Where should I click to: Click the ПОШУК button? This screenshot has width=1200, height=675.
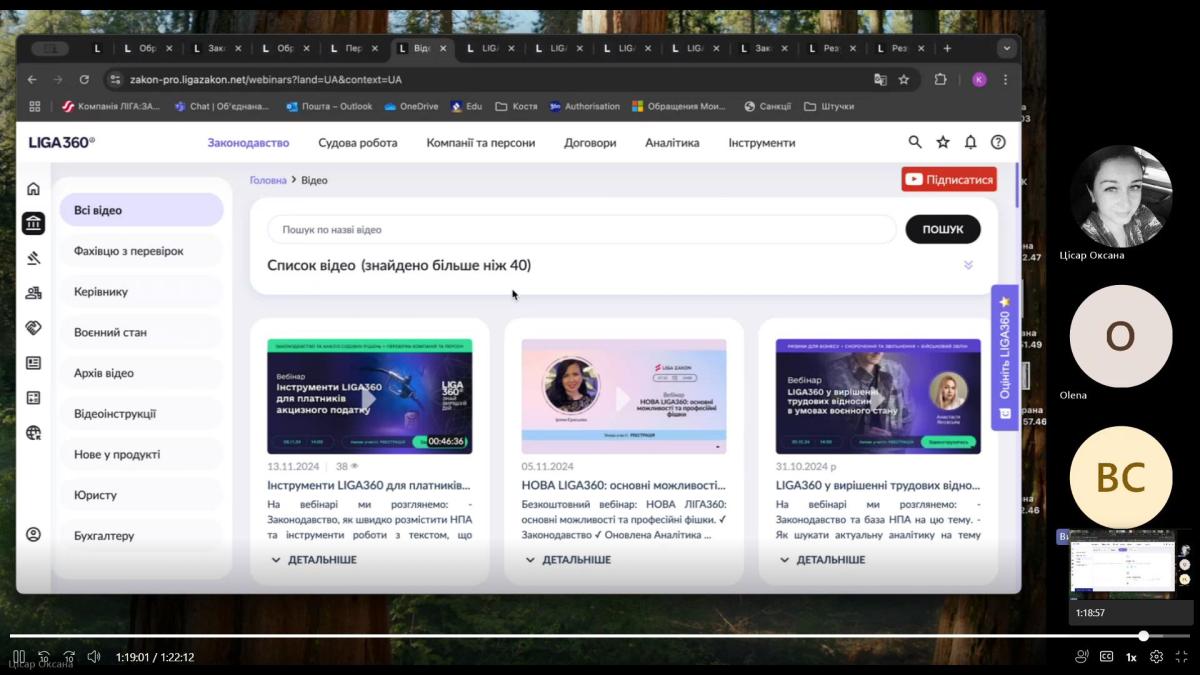click(x=942, y=229)
